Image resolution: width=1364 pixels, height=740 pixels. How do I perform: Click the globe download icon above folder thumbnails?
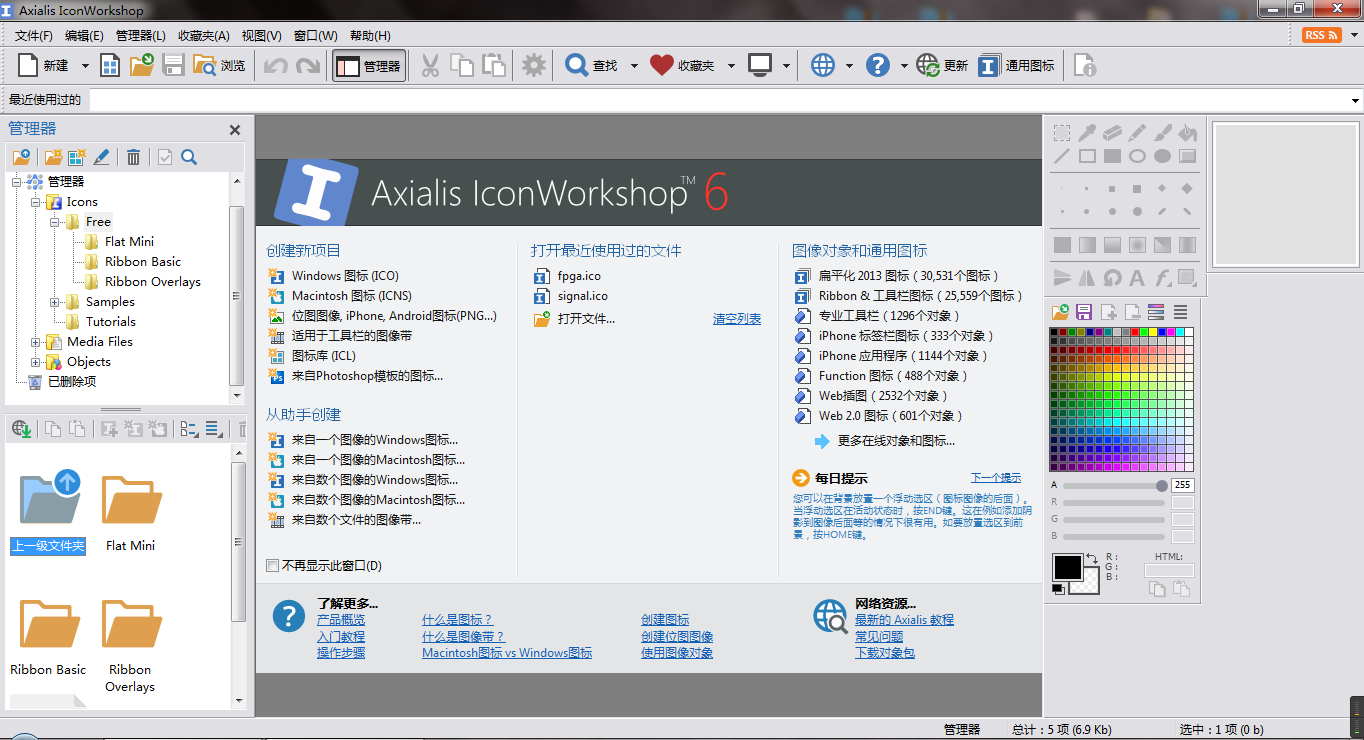pos(21,429)
